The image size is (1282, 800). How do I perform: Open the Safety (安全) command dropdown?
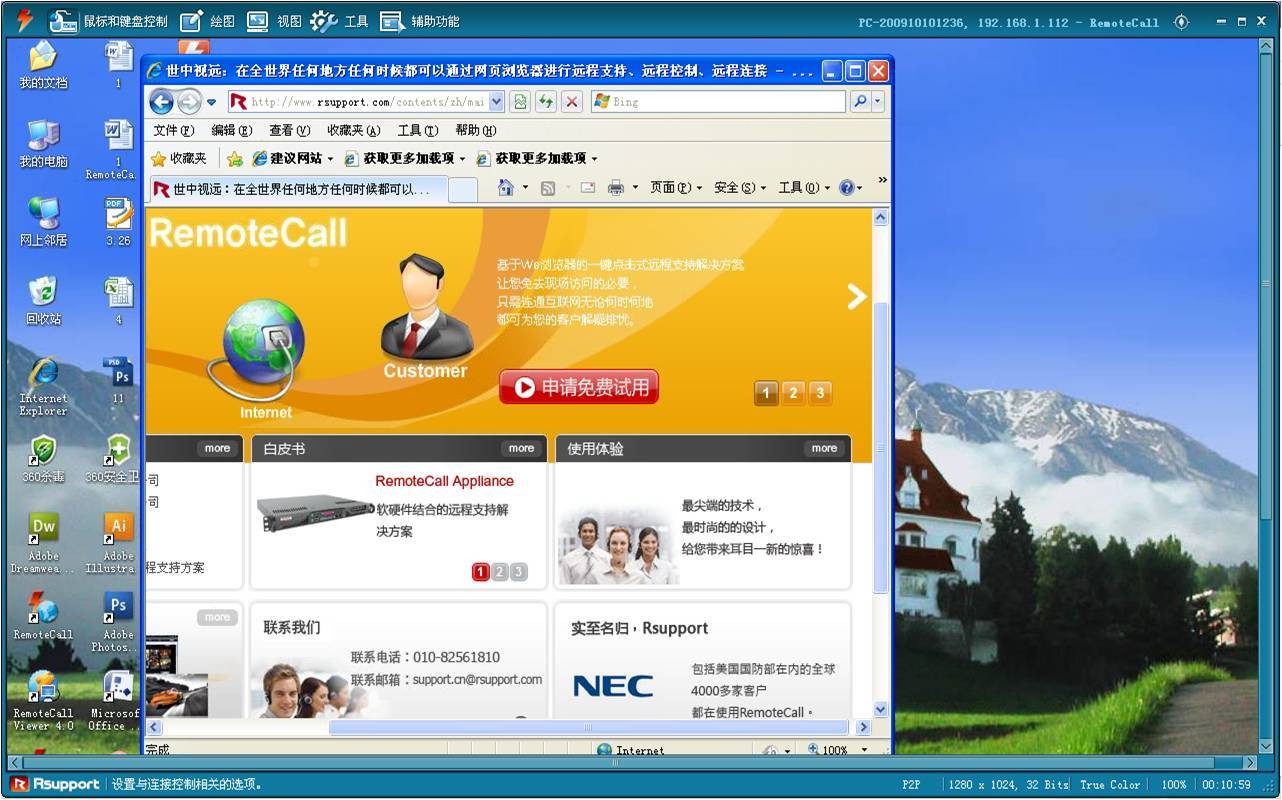pos(740,187)
